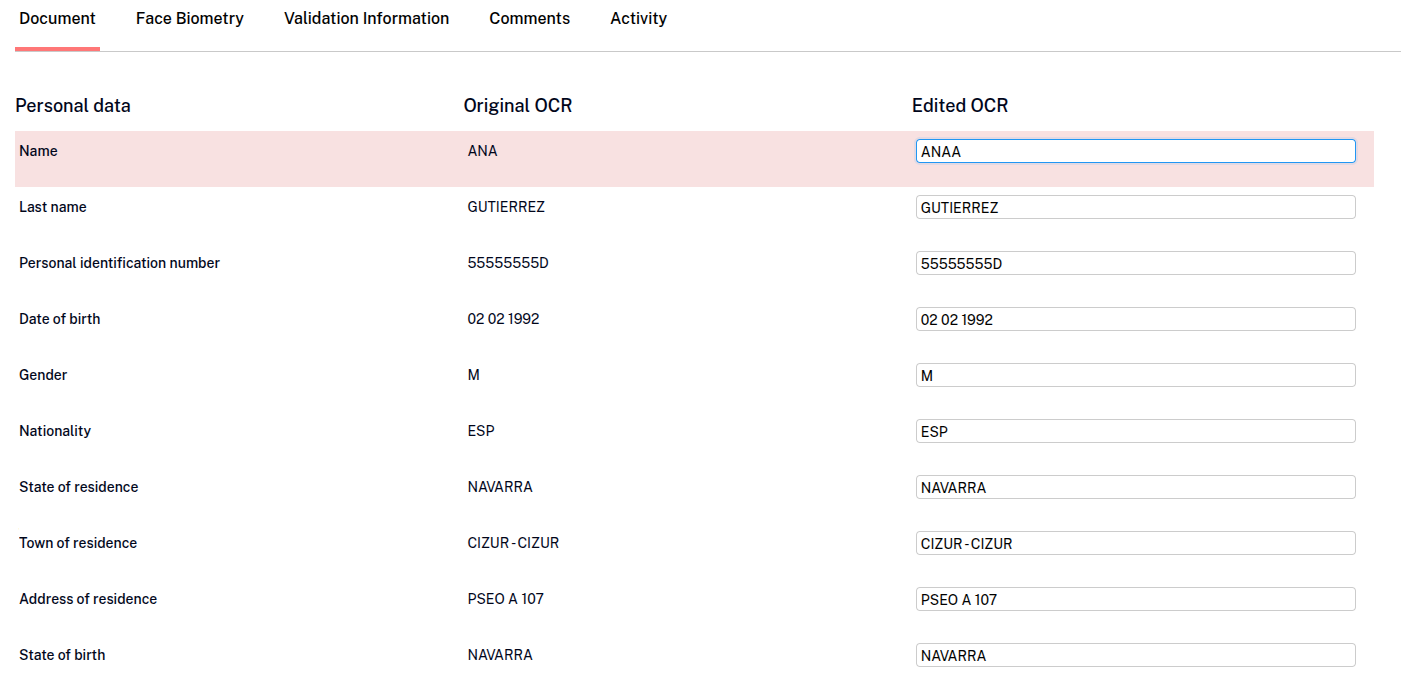Click the original OCR value ANA
The image size is (1401, 694).
[482, 151]
